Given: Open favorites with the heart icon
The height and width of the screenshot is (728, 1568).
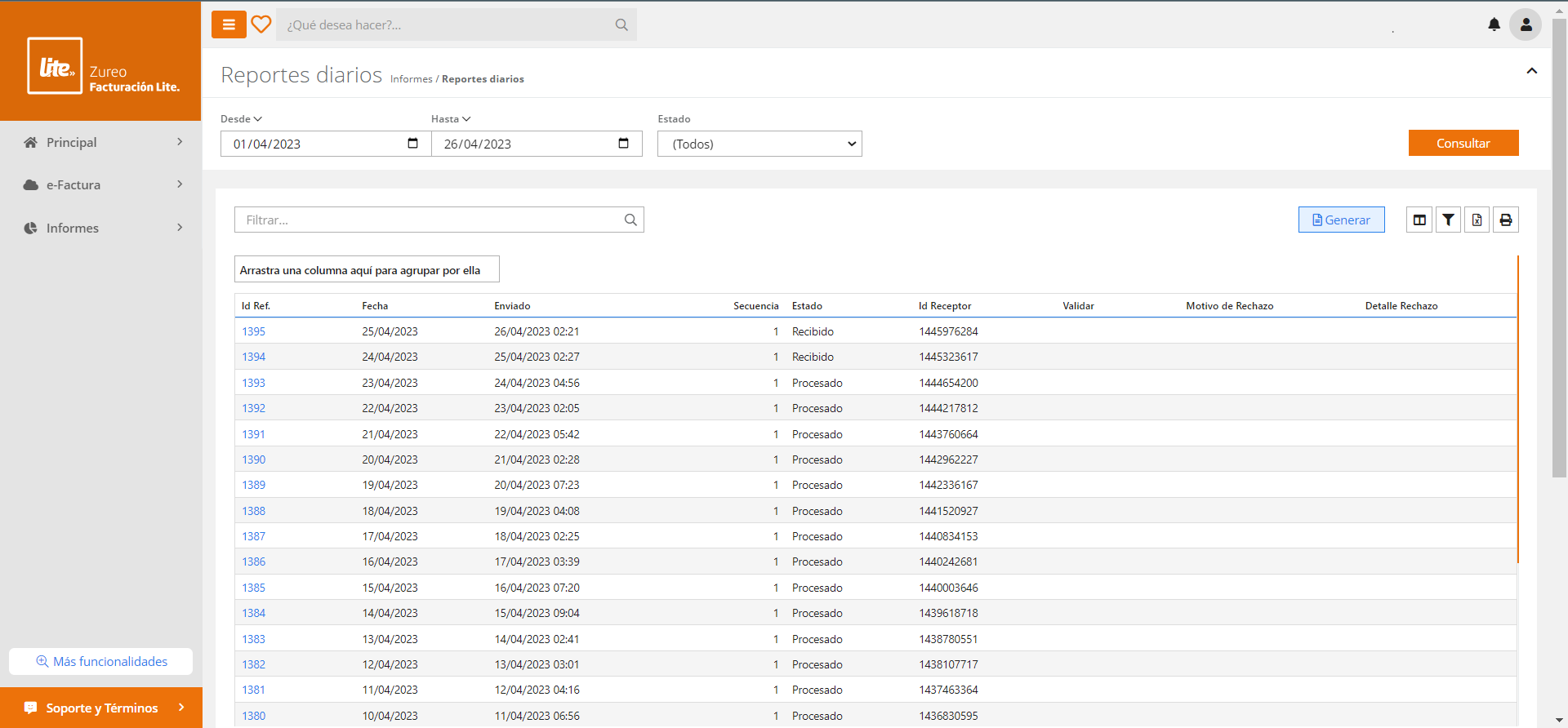Looking at the screenshot, I should pyautogui.click(x=261, y=24).
